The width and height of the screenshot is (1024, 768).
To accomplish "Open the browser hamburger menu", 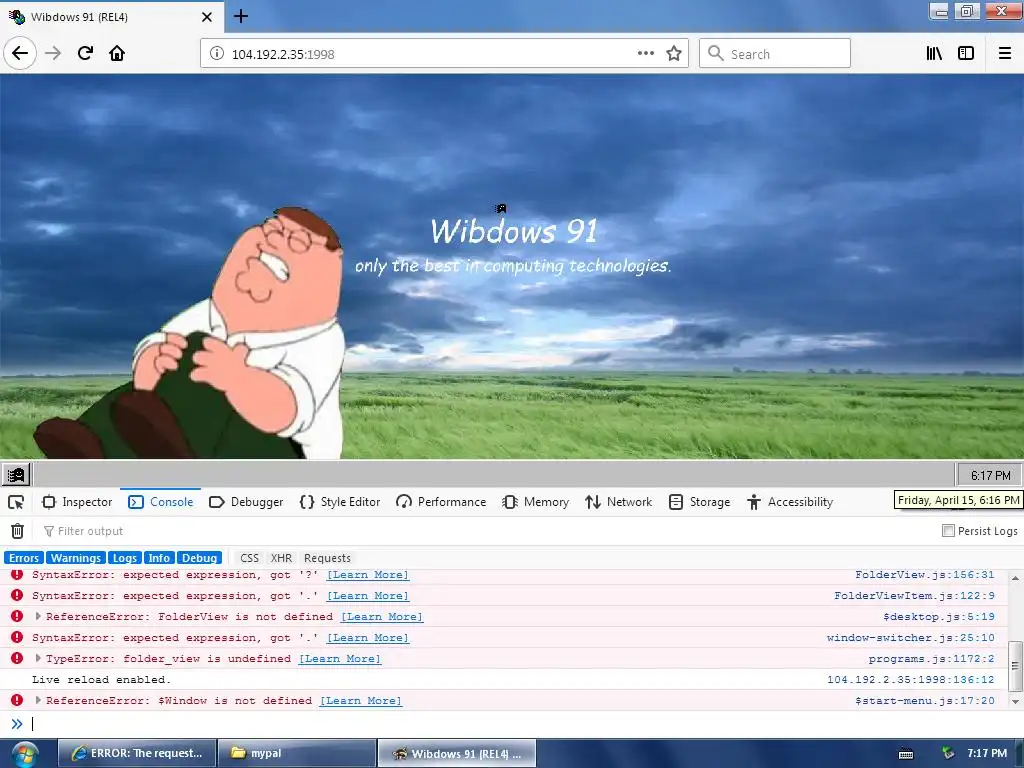I will point(1005,54).
